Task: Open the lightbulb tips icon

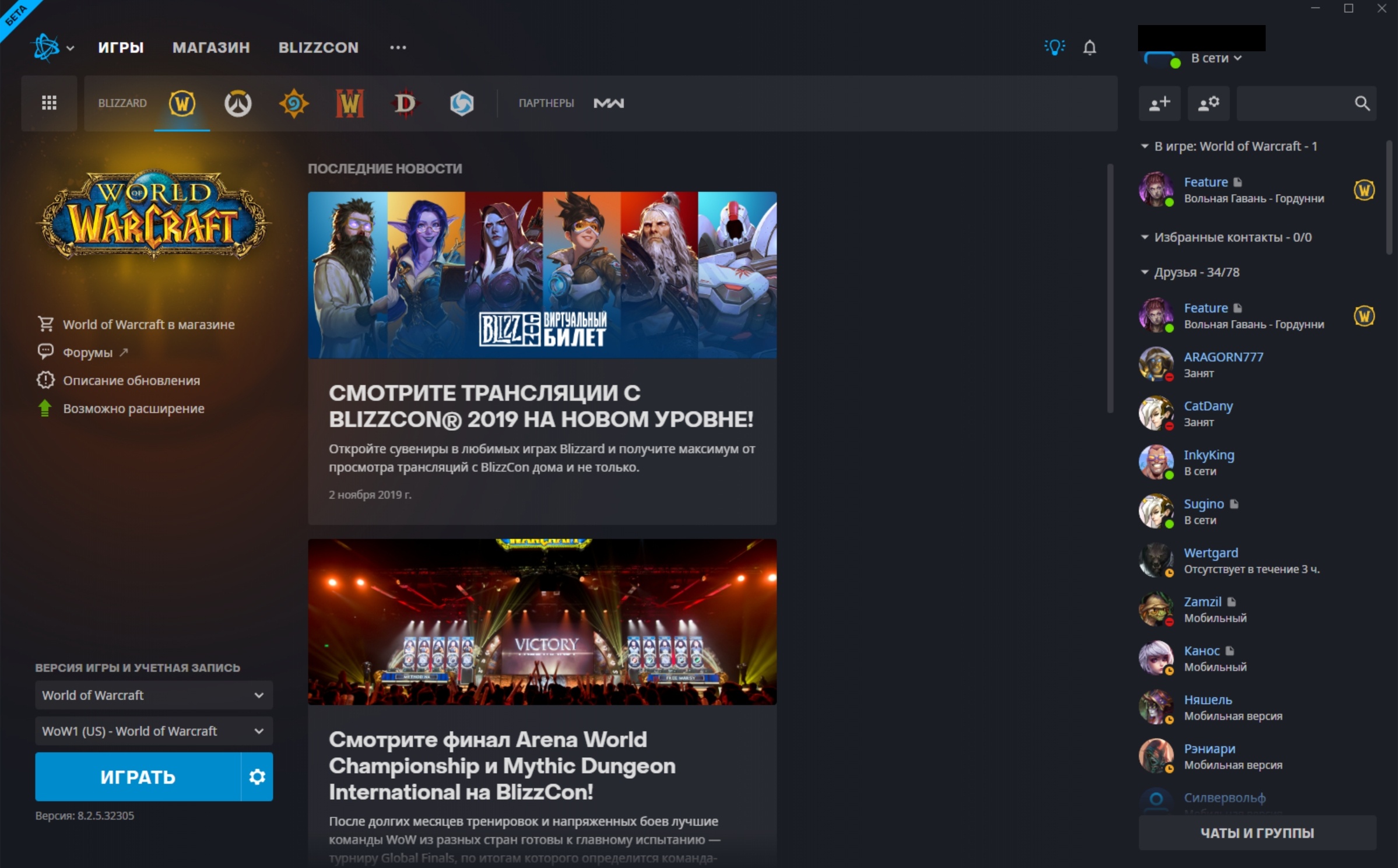Action: 1055,47
